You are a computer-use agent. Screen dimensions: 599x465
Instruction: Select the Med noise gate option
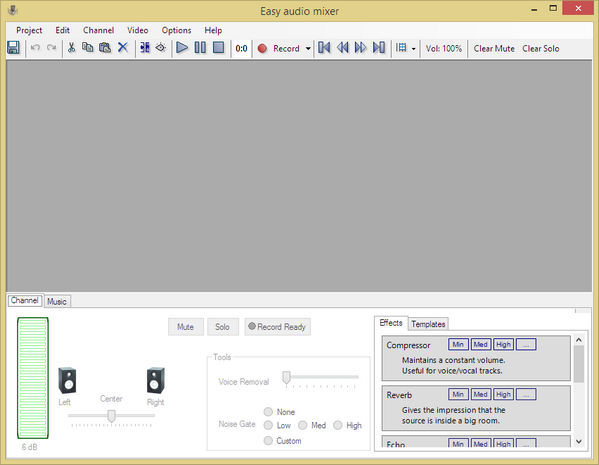tap(303, 425)
